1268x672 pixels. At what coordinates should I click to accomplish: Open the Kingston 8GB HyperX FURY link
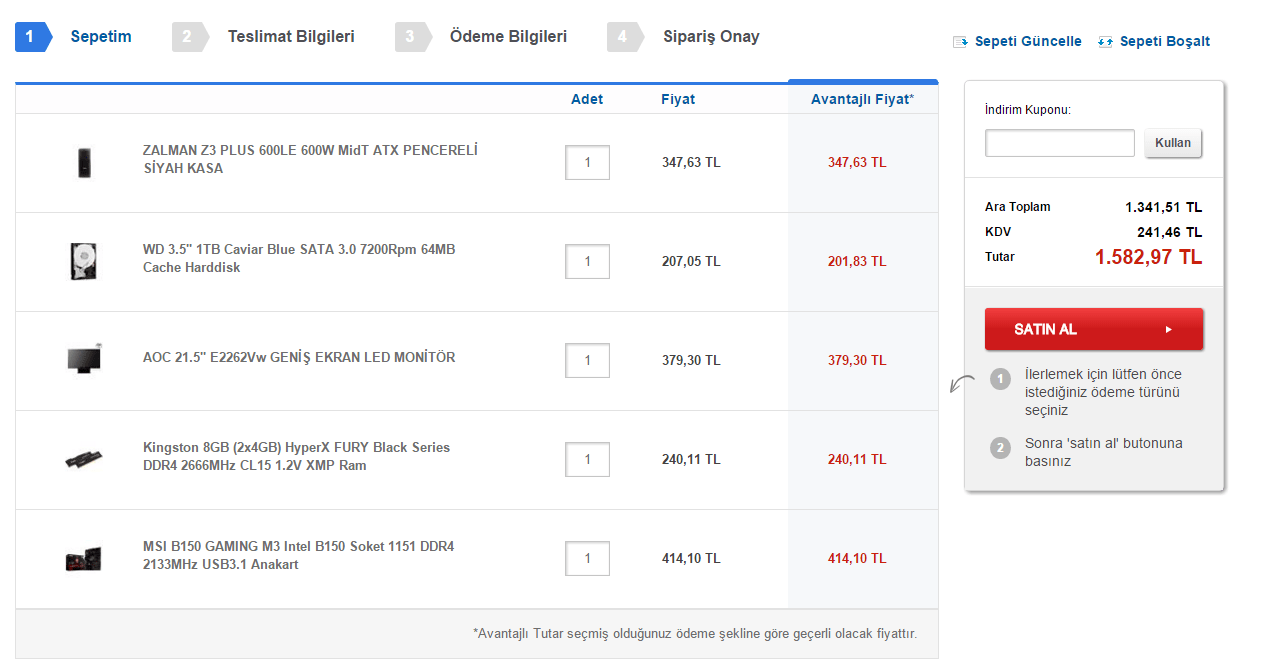[296, 457]
